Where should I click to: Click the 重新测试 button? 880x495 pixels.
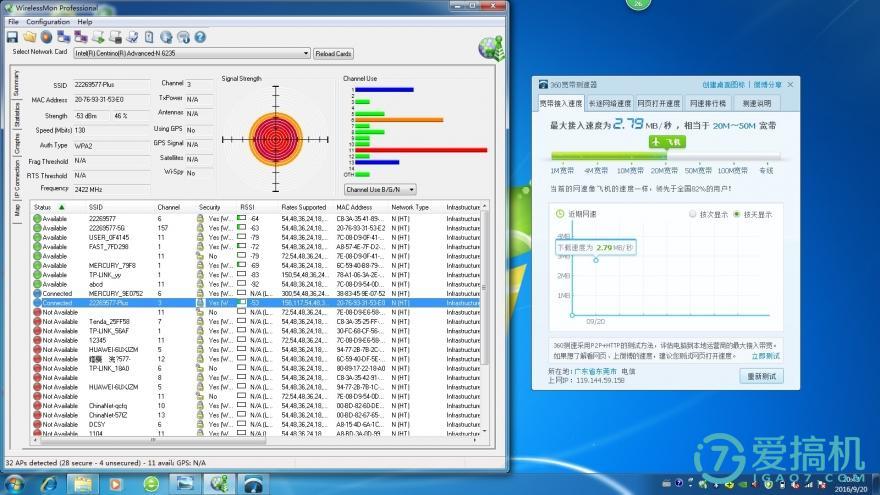pyautogui.click(x=761, y=376)
